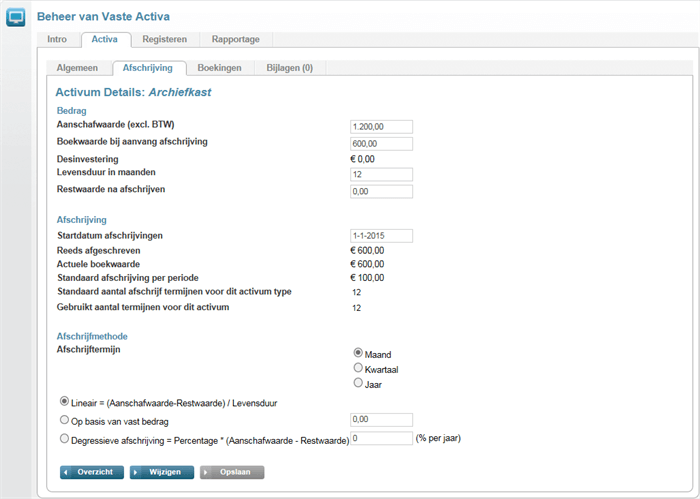Select the Maand radio button

pyautogui.click(x=358, y=353)
